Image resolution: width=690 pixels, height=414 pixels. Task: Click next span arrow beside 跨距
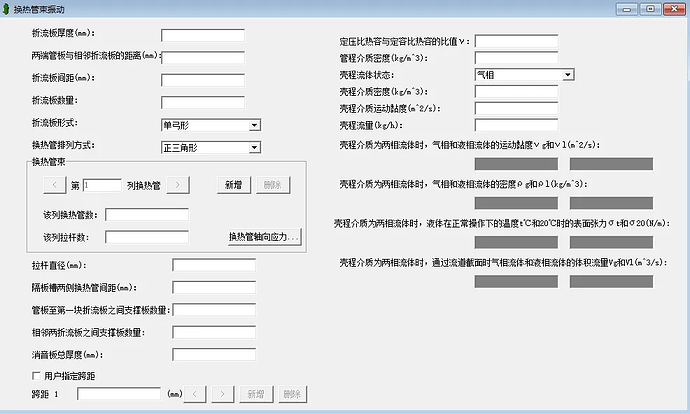point(223,394)
